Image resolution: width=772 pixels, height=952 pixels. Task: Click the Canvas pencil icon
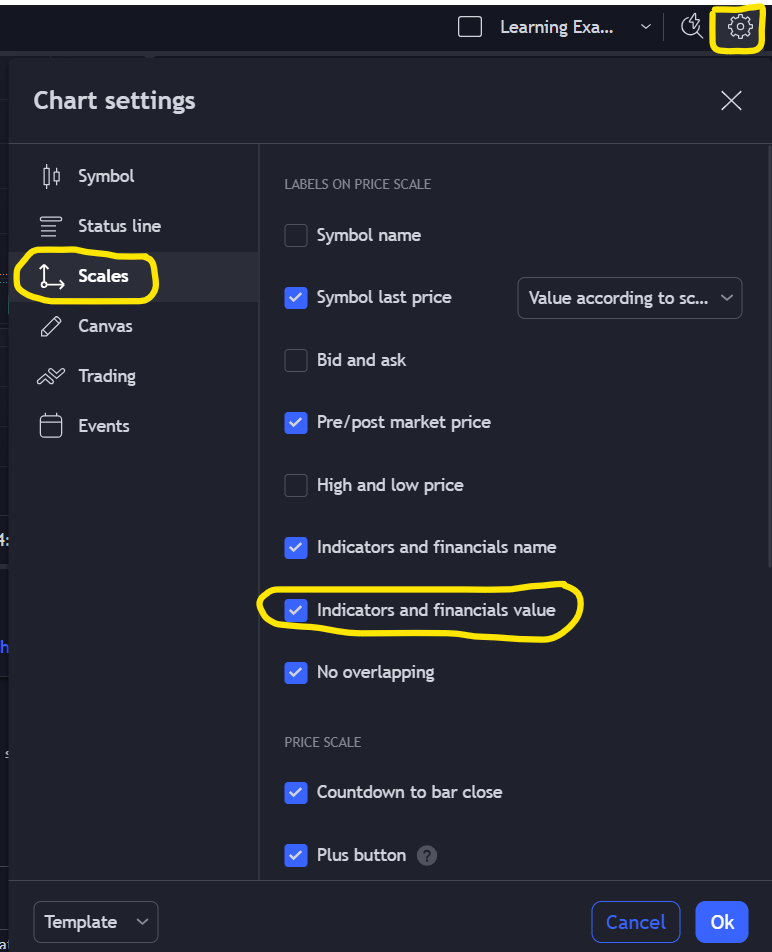pyautogui.click(x=51, y=326)
